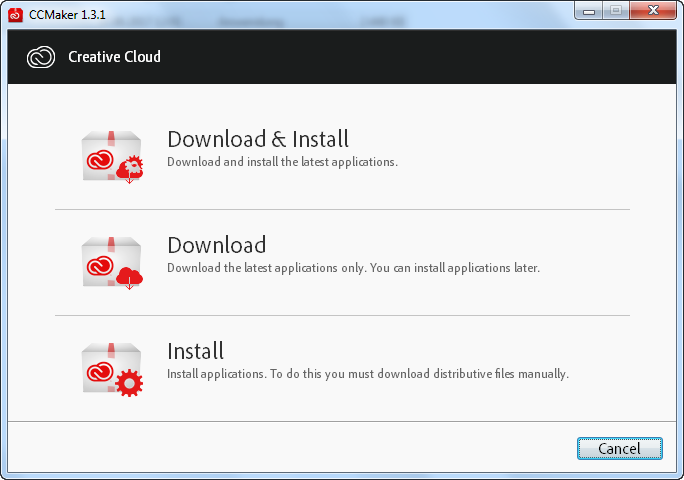Choose the Install heading option
Viewport: 684px width, 480px height.
click(195, 351)
